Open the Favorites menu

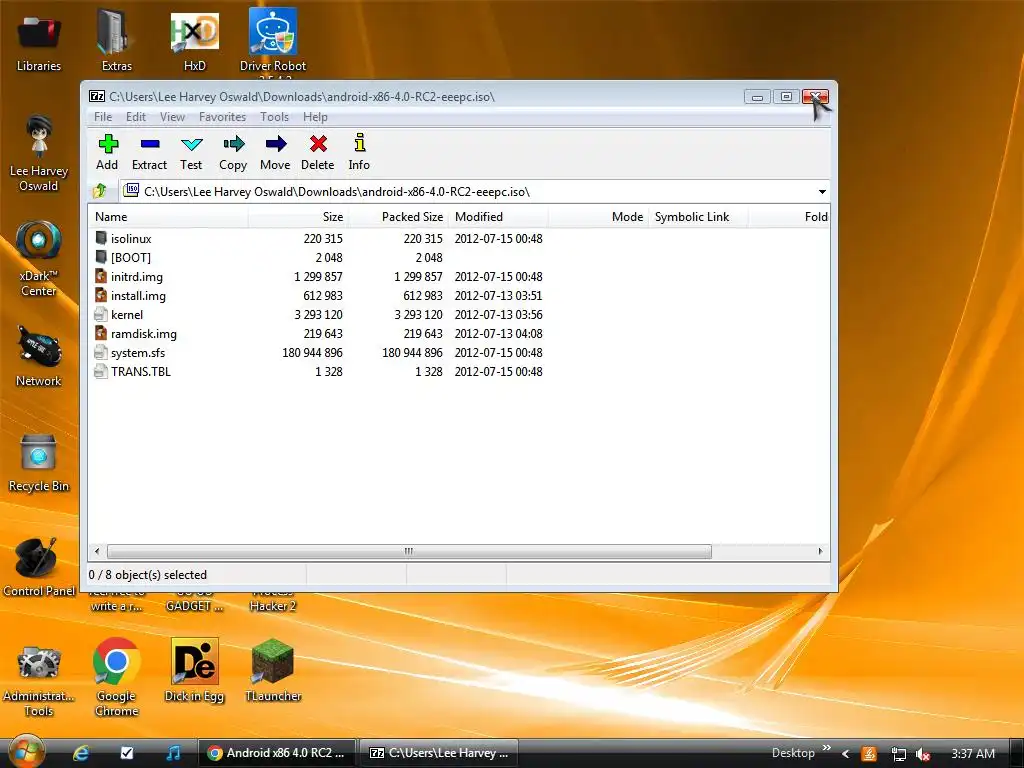point(223,117)
